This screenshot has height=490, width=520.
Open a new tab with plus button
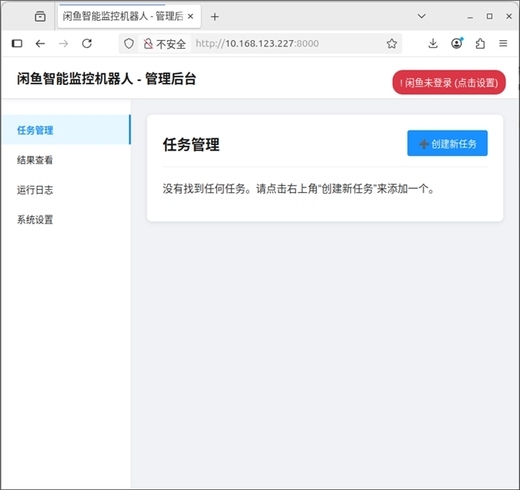(215, 17)
